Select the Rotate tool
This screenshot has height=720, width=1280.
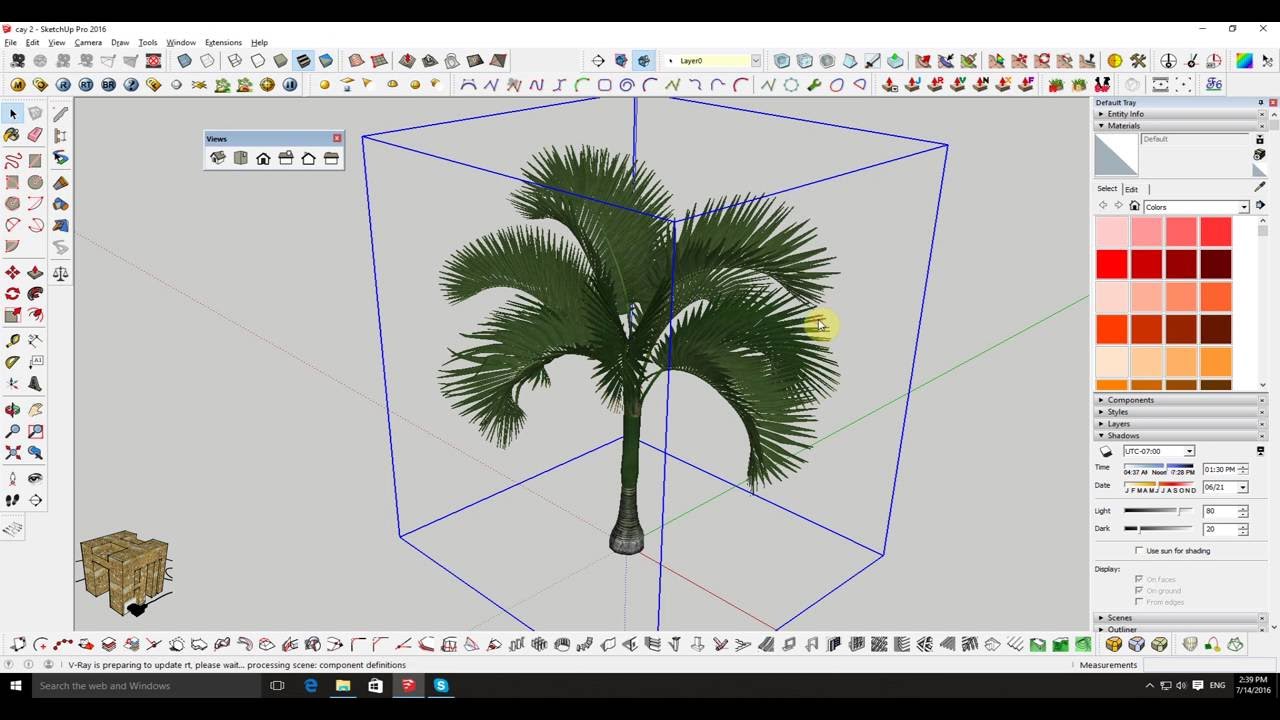coord(13,294)
